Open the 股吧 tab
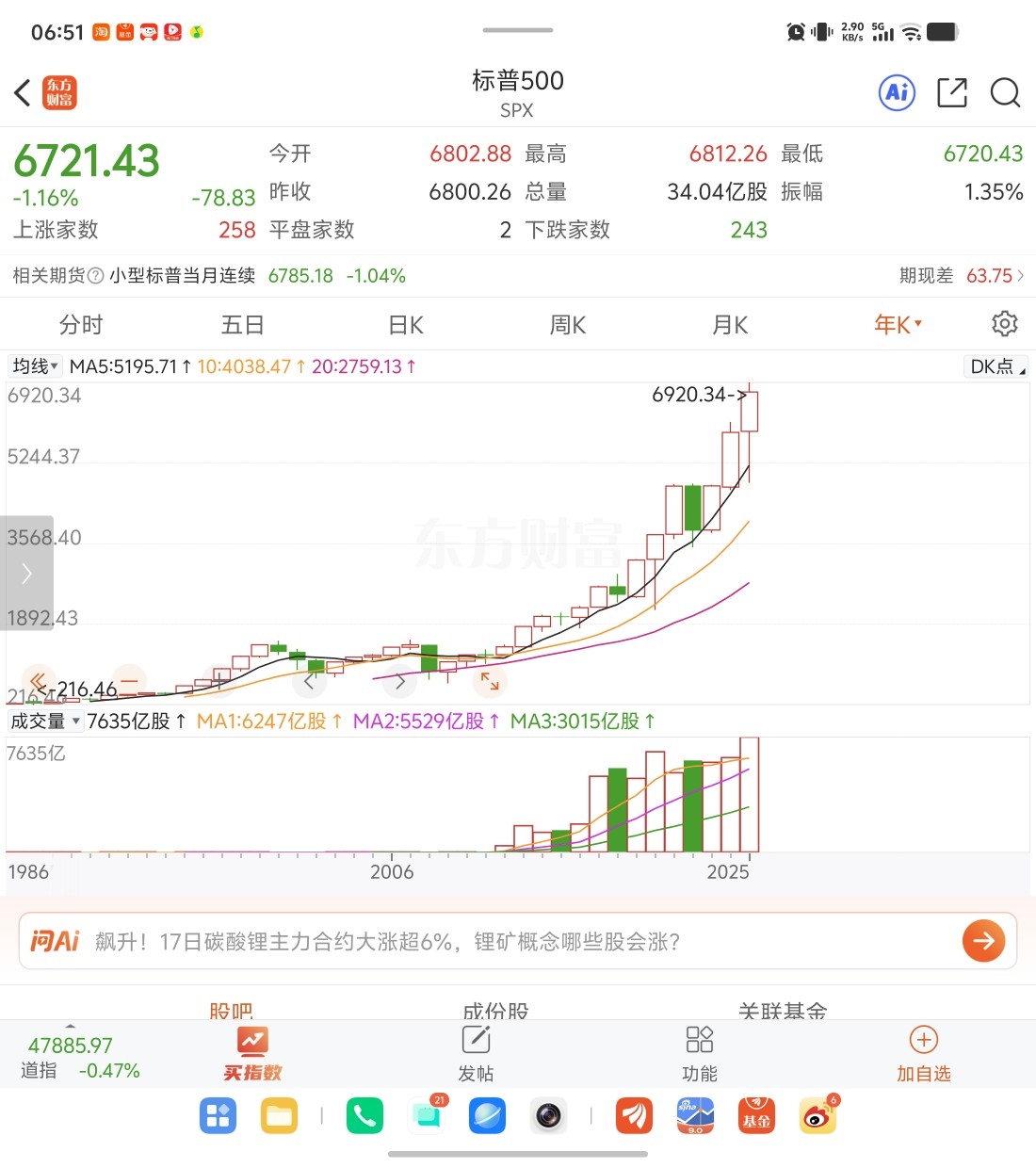Viewport: 1036px width, 1168px height. pos(231,1011)
